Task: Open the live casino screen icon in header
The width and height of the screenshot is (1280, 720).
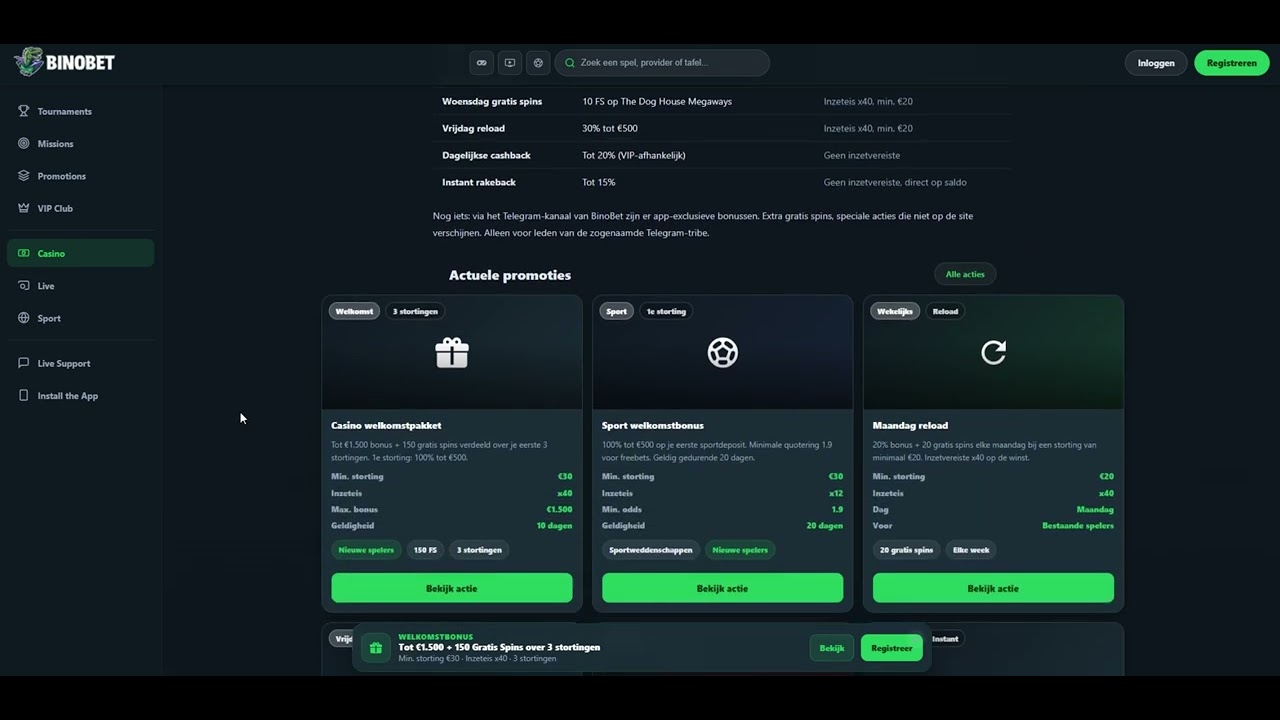Action: tap(510, 62)
